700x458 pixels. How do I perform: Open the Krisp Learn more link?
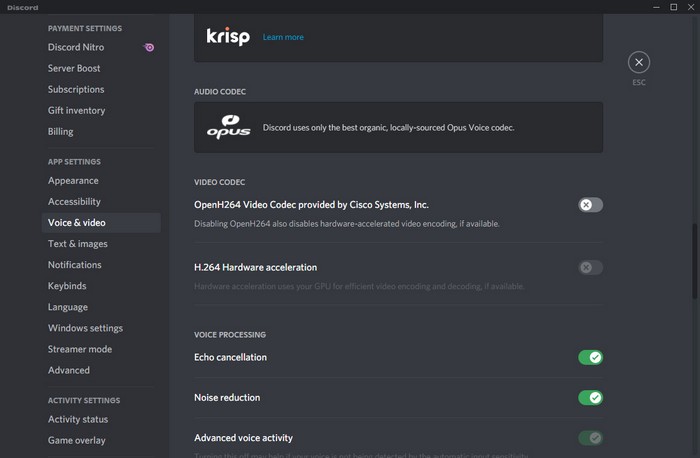coord(283,37)
